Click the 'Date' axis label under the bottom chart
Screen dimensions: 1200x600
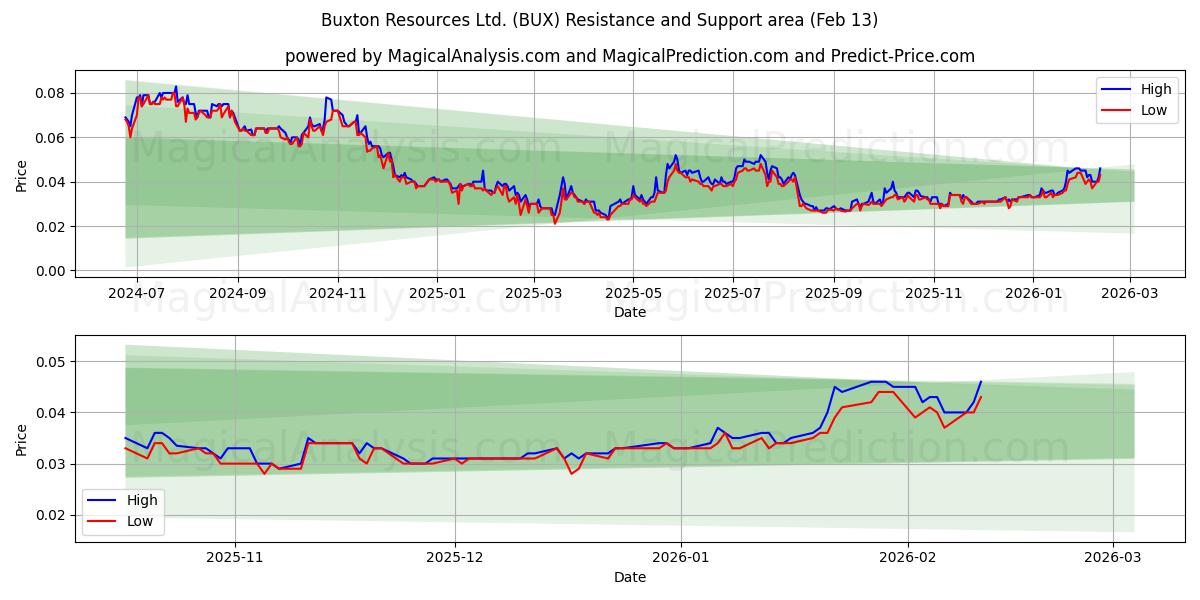pos(630,577)
